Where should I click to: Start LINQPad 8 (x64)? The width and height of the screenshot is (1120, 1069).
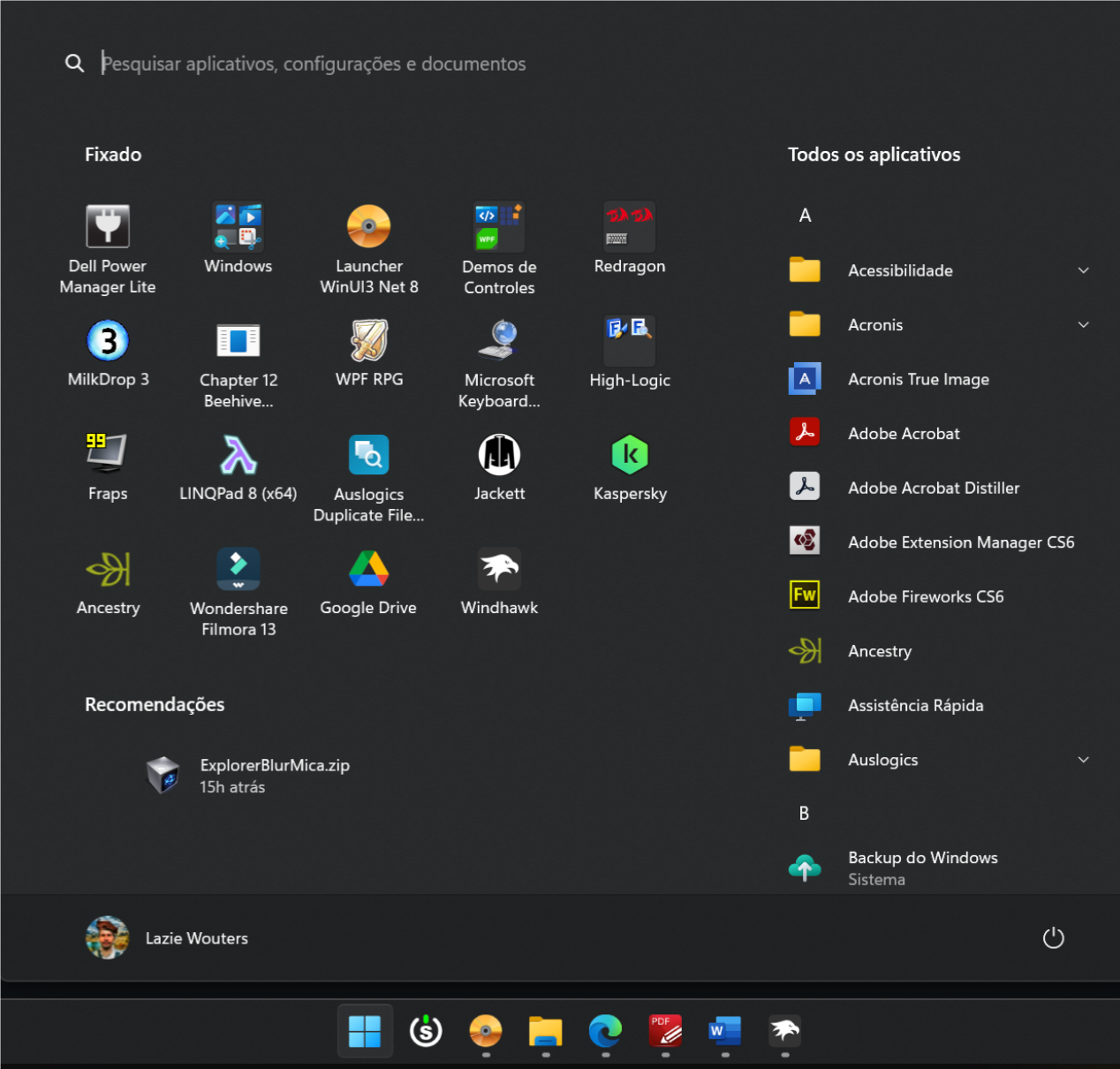click(x=238, y=466)
